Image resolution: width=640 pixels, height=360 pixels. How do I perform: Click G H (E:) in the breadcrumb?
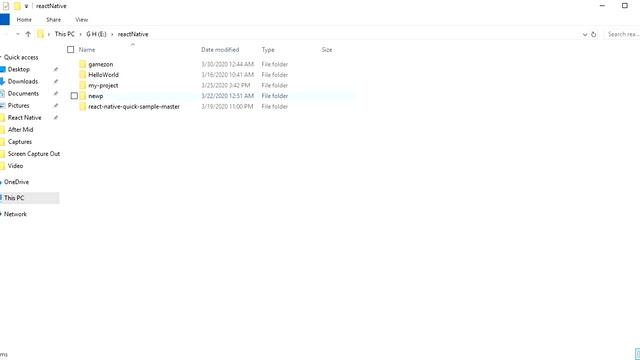[96, 34]
